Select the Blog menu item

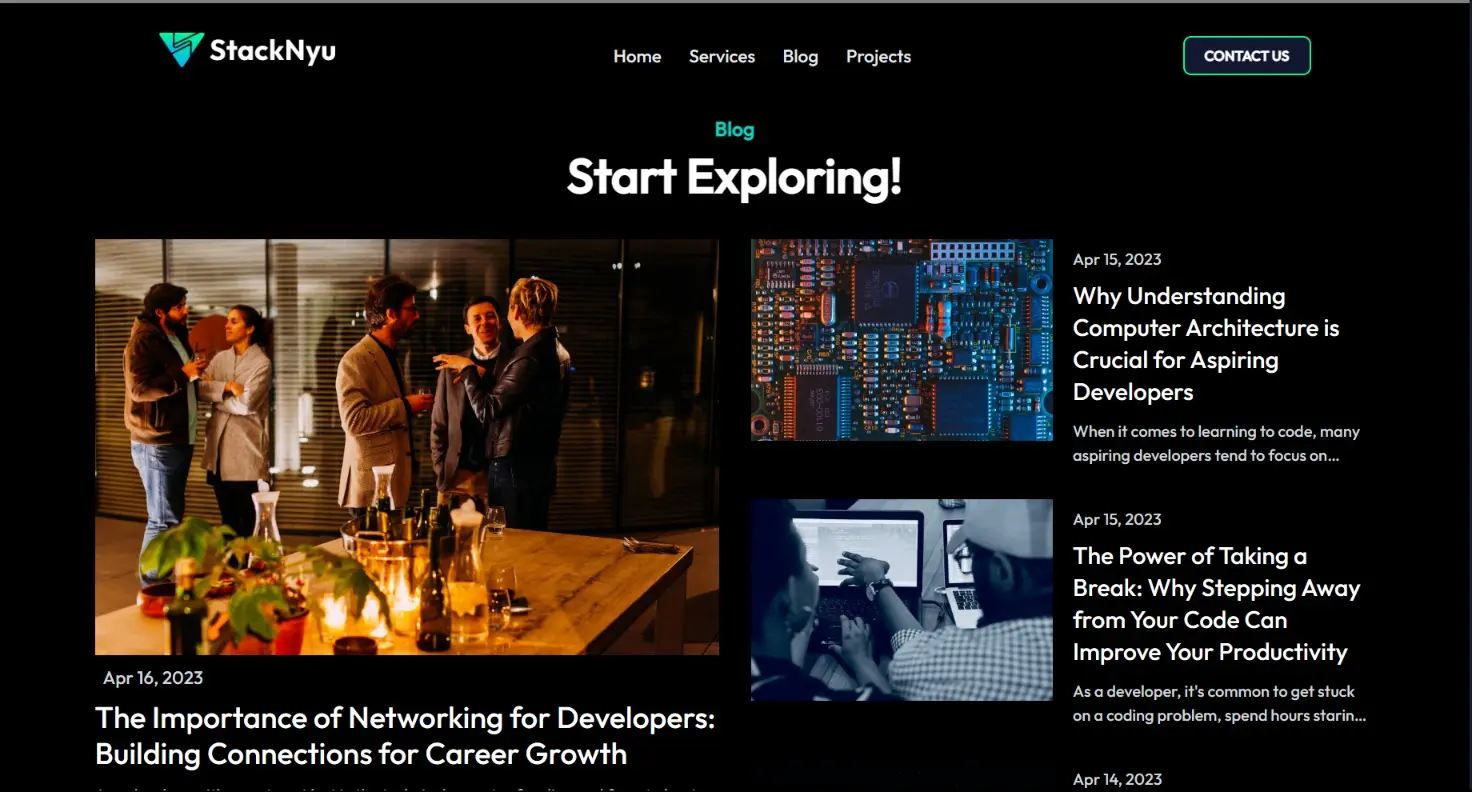[x=800, y=57]
